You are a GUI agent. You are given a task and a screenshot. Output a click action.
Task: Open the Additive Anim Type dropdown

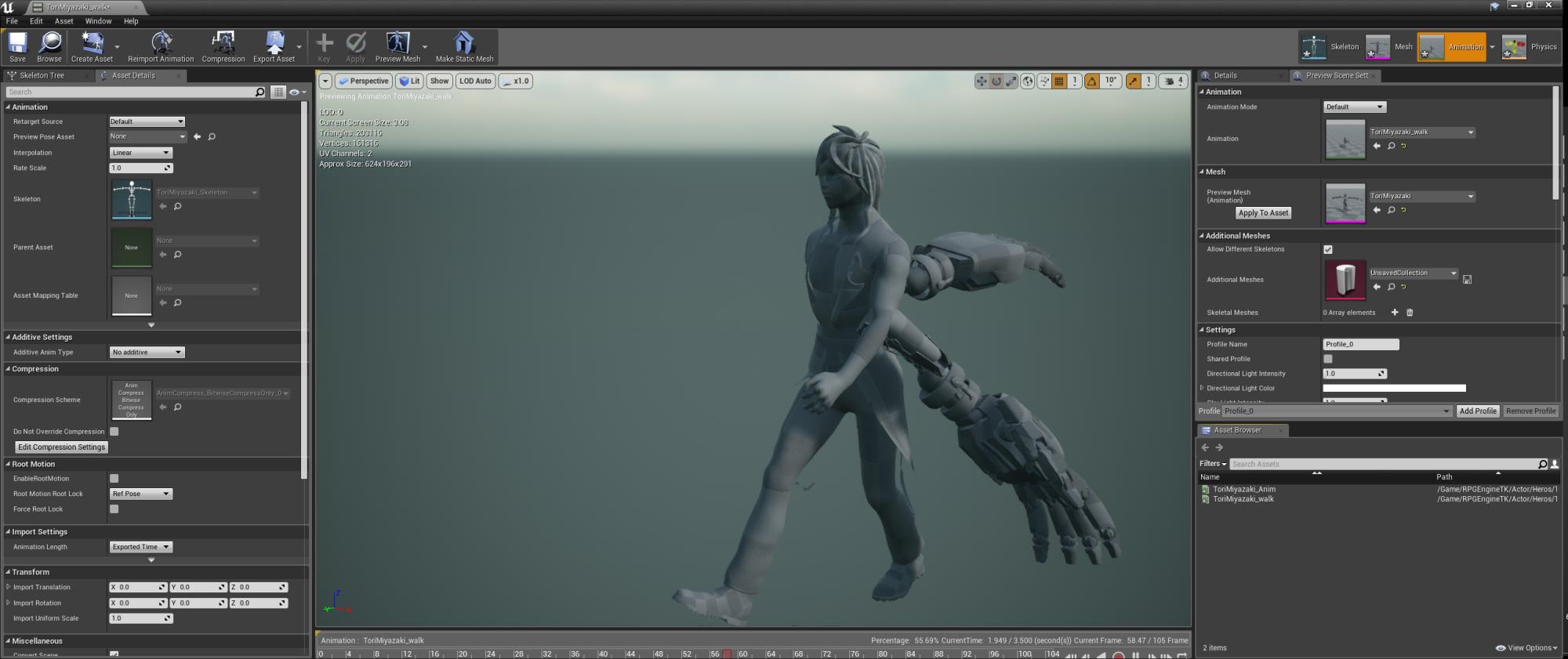click(x=147, y=353)
